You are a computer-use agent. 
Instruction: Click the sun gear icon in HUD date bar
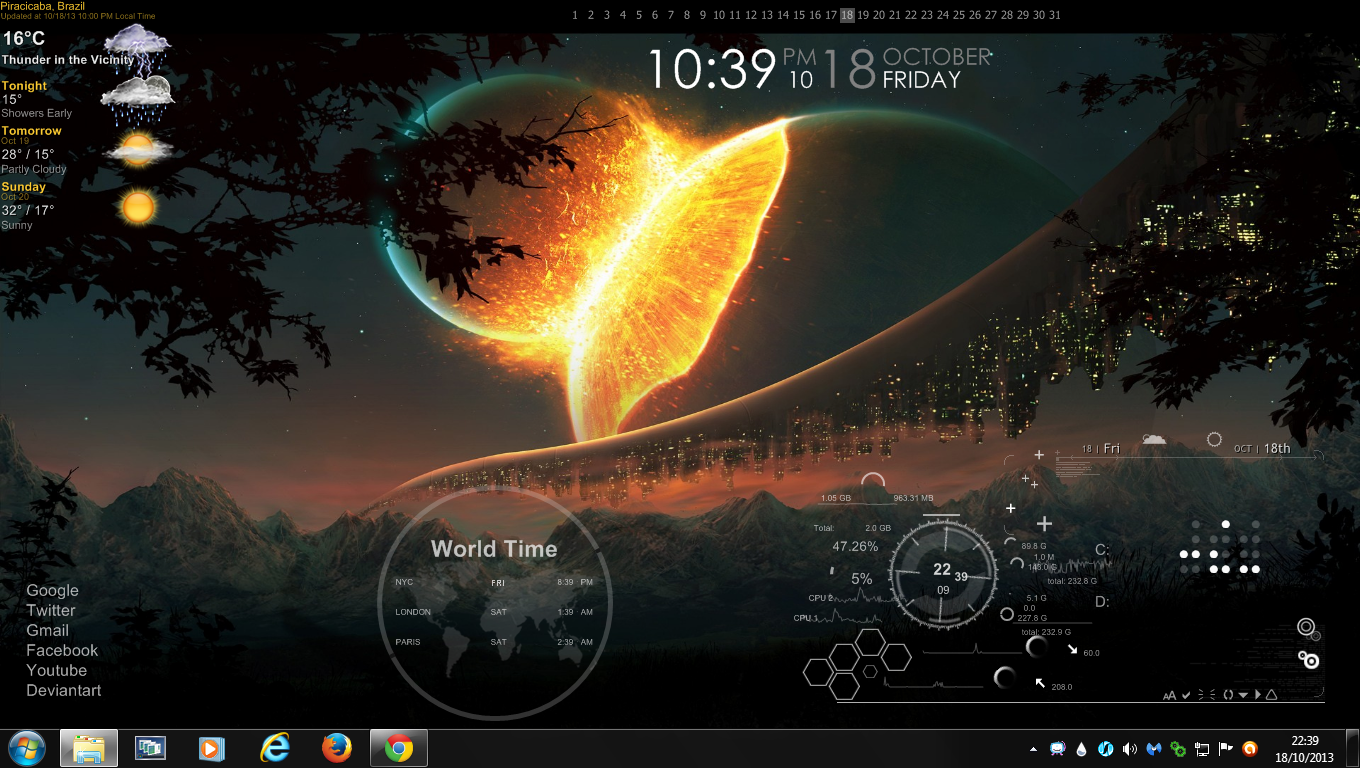(1214, 439)
